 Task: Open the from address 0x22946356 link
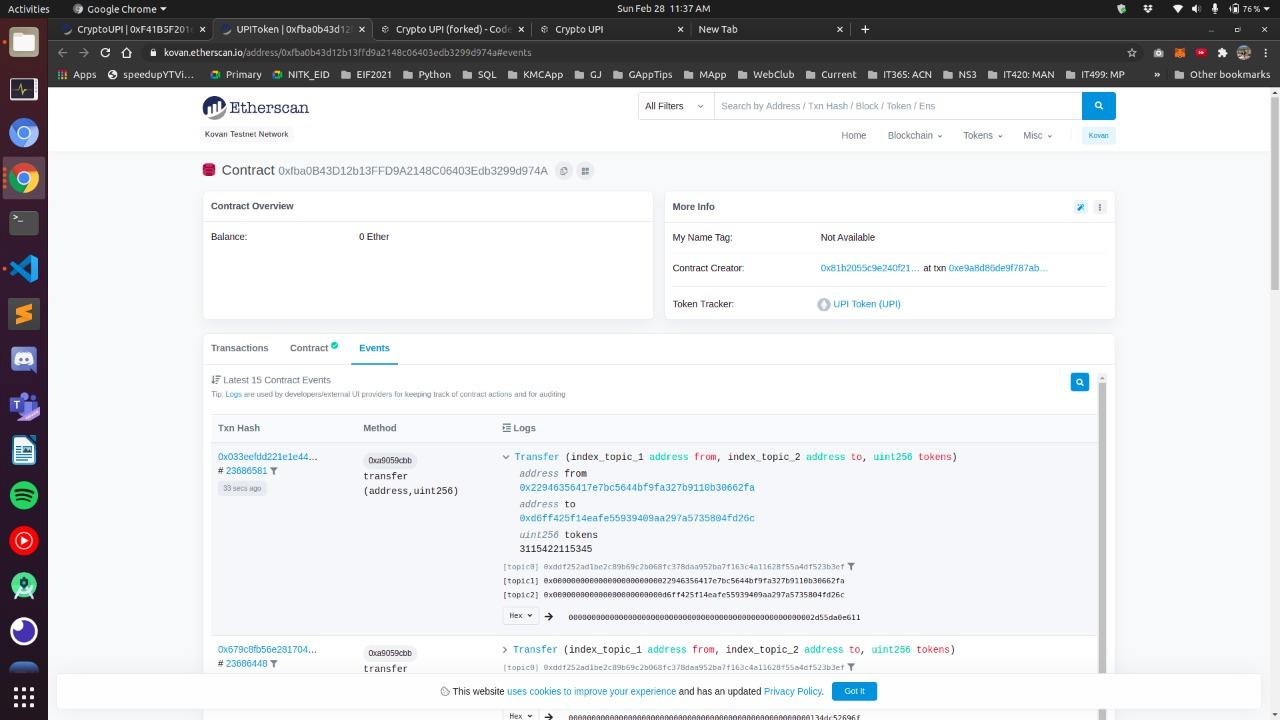click(637, 488)
